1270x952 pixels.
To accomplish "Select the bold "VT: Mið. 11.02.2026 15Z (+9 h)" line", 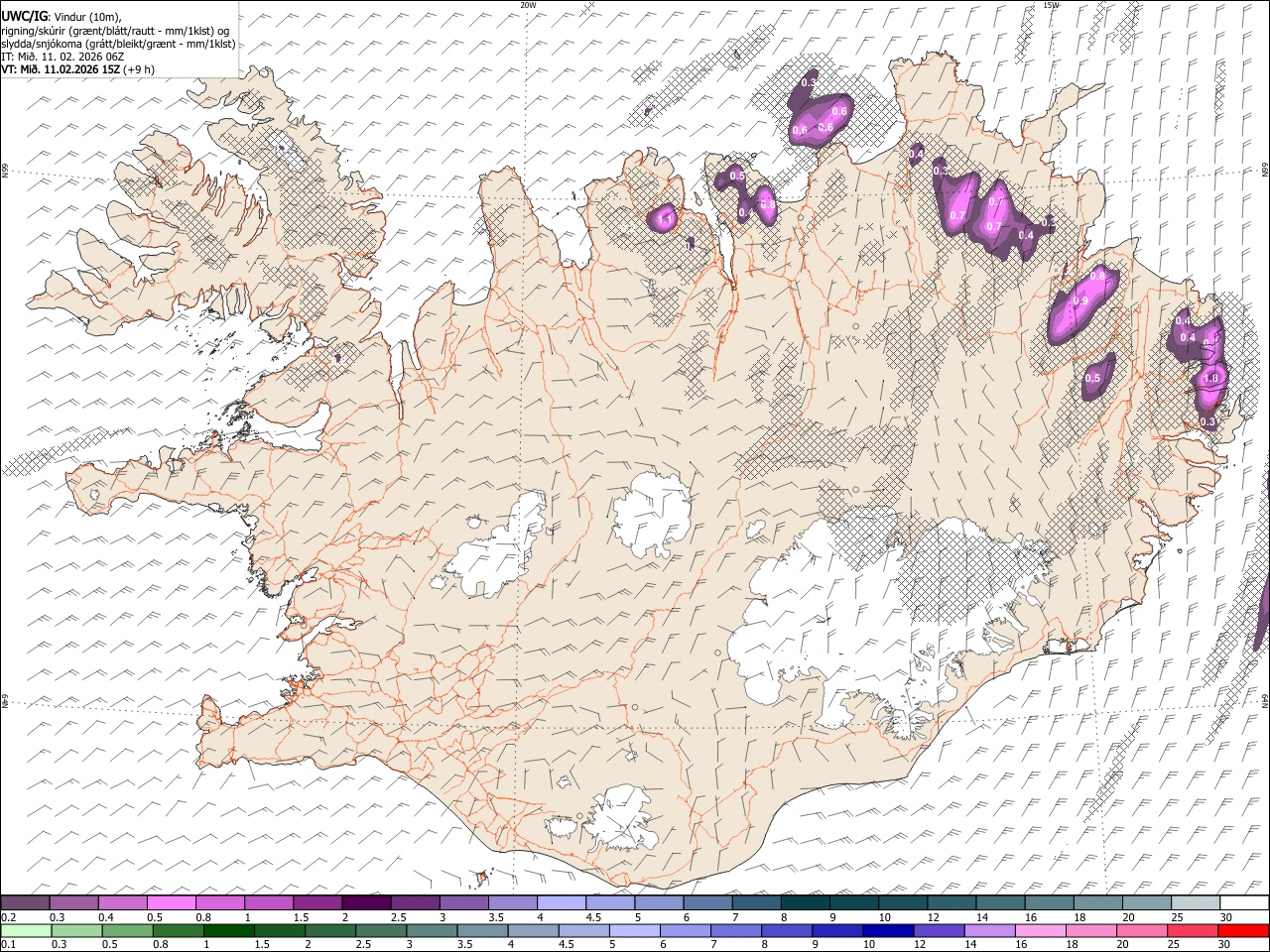I will click(77, 69).
